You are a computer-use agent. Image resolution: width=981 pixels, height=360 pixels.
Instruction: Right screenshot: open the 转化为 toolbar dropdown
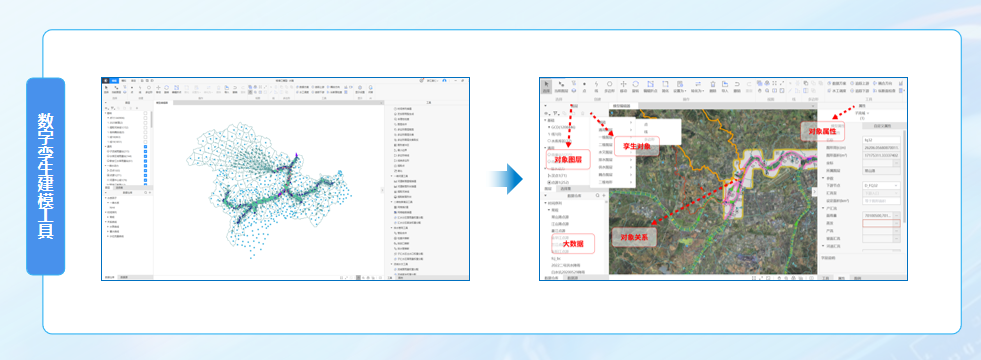pos(698,86)
